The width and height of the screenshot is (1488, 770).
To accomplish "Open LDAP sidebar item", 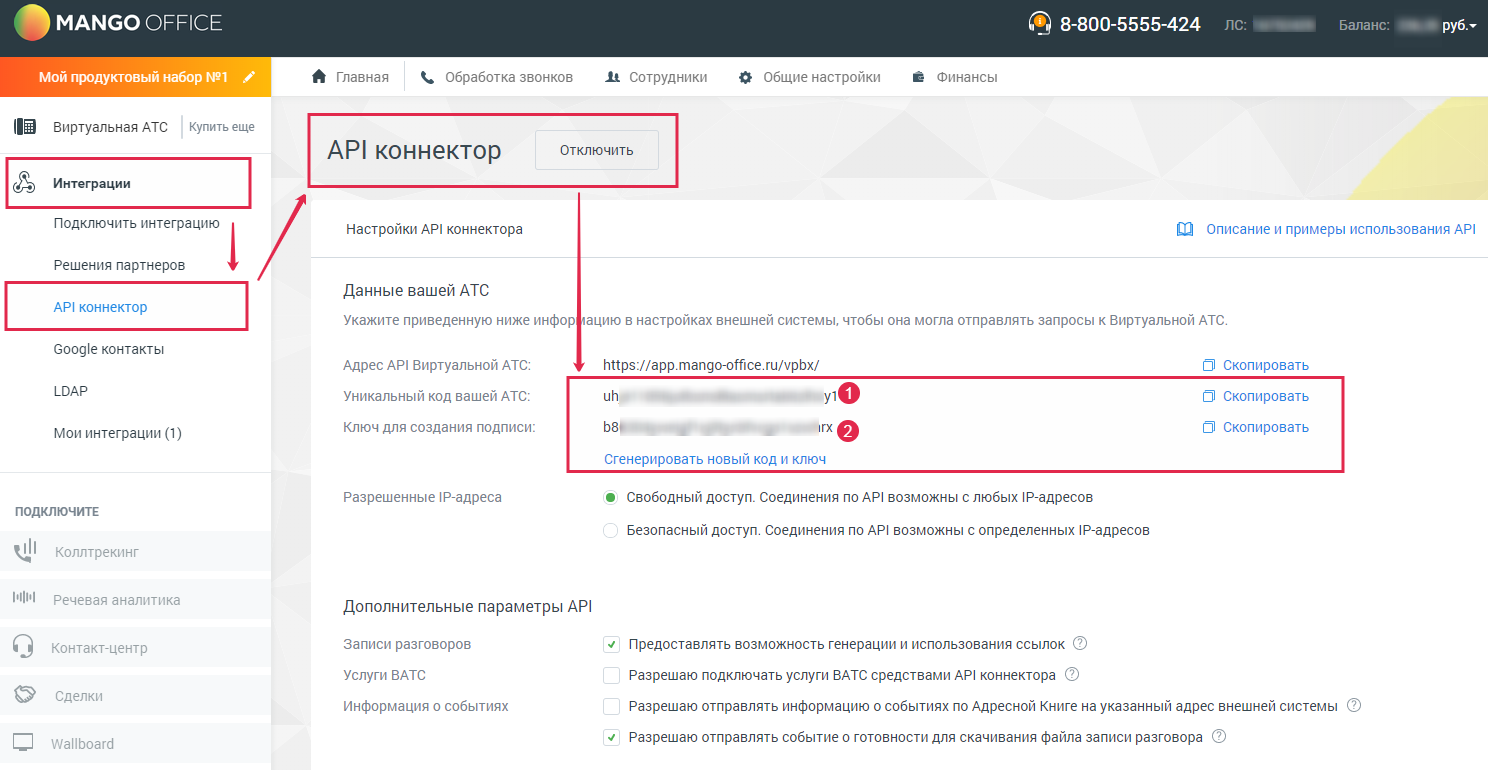I will [71, 391].
